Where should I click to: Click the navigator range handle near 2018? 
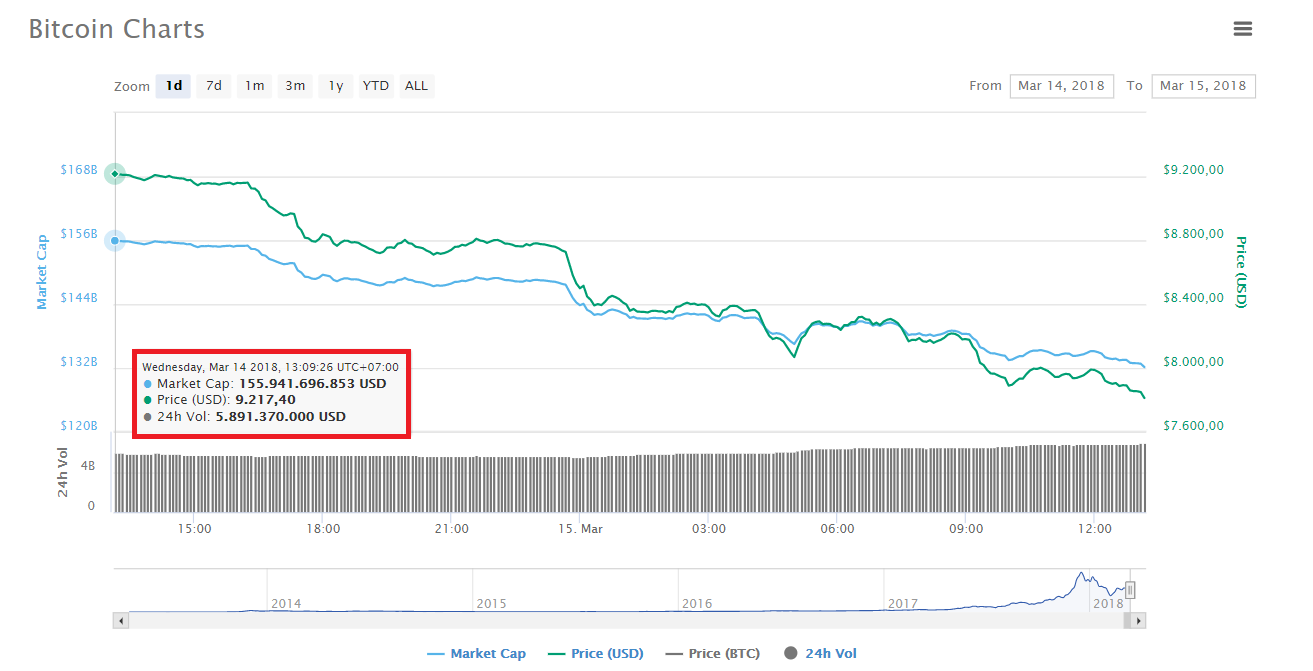click(x=1130, y=591)
